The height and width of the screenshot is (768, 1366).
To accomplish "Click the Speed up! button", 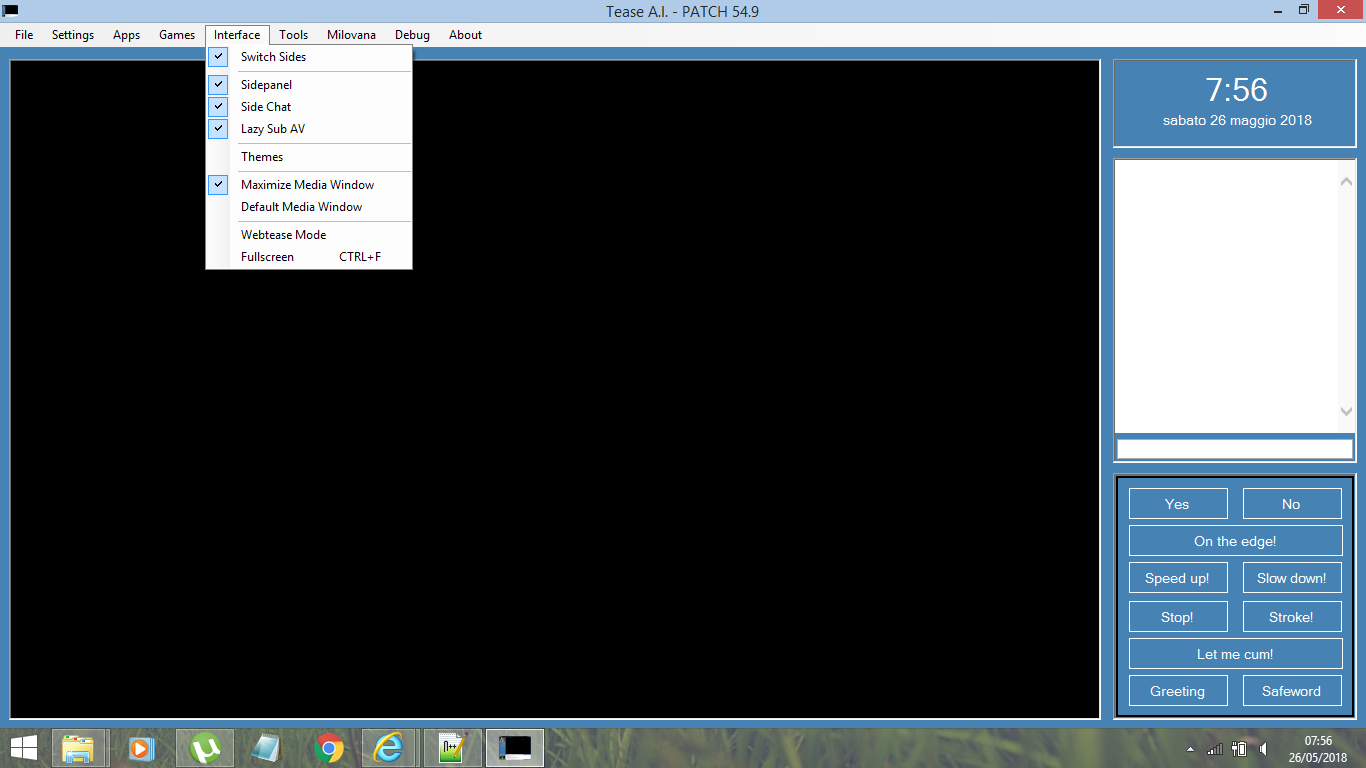I will (1178, 578).
